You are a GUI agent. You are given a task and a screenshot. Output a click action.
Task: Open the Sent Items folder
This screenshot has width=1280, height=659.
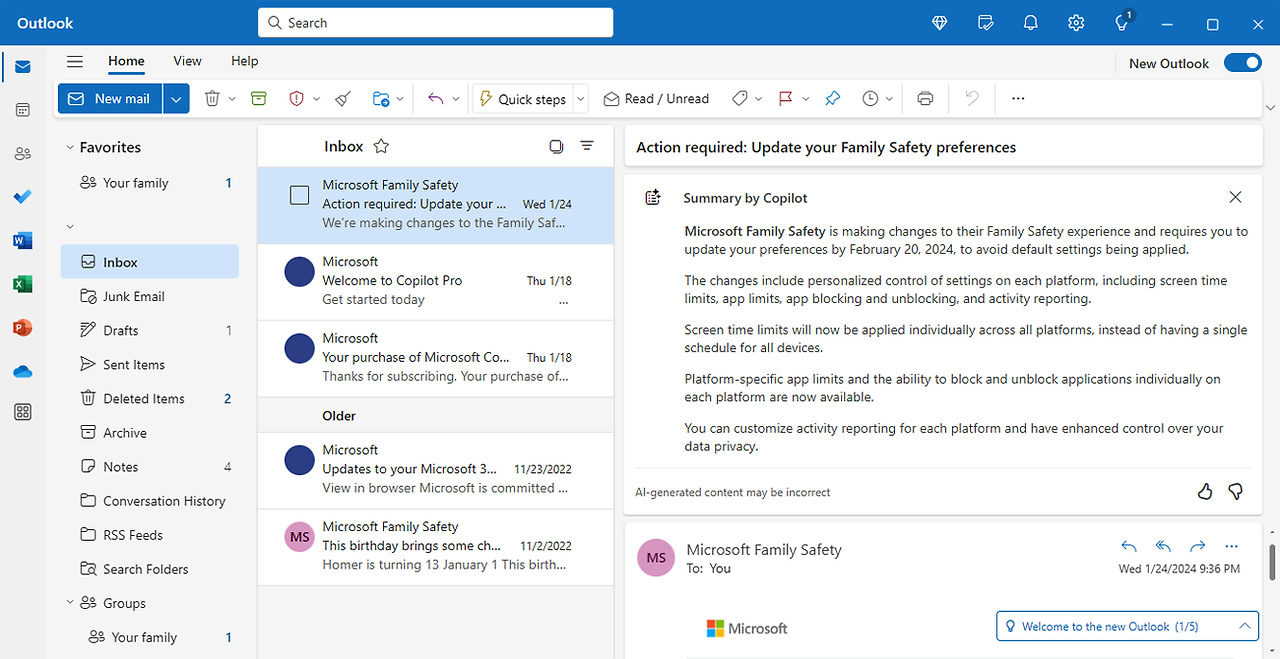pyautogui.click(x=150, y=364)
